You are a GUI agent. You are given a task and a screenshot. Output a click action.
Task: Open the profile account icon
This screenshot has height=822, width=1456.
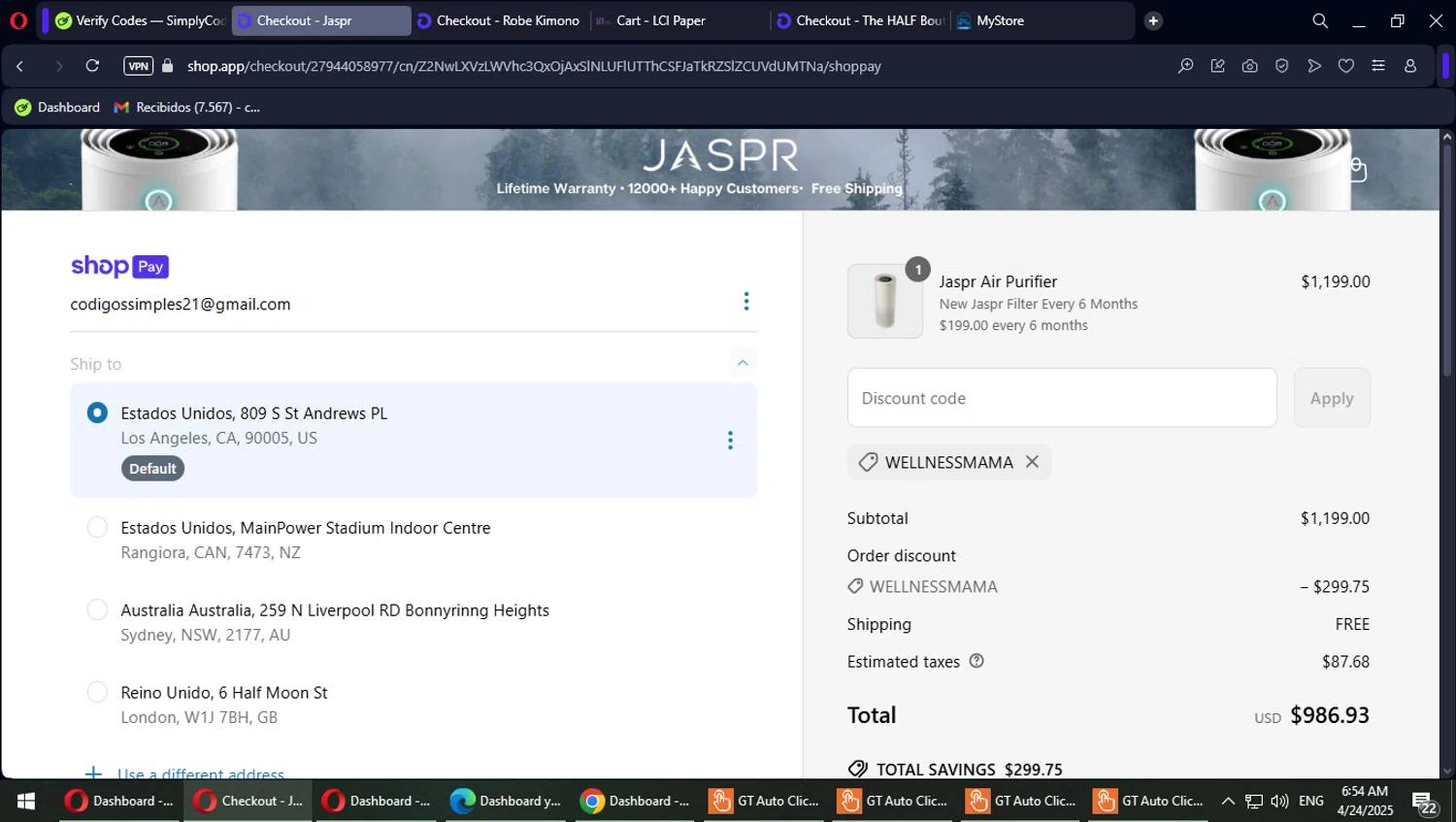[1410, 66]
